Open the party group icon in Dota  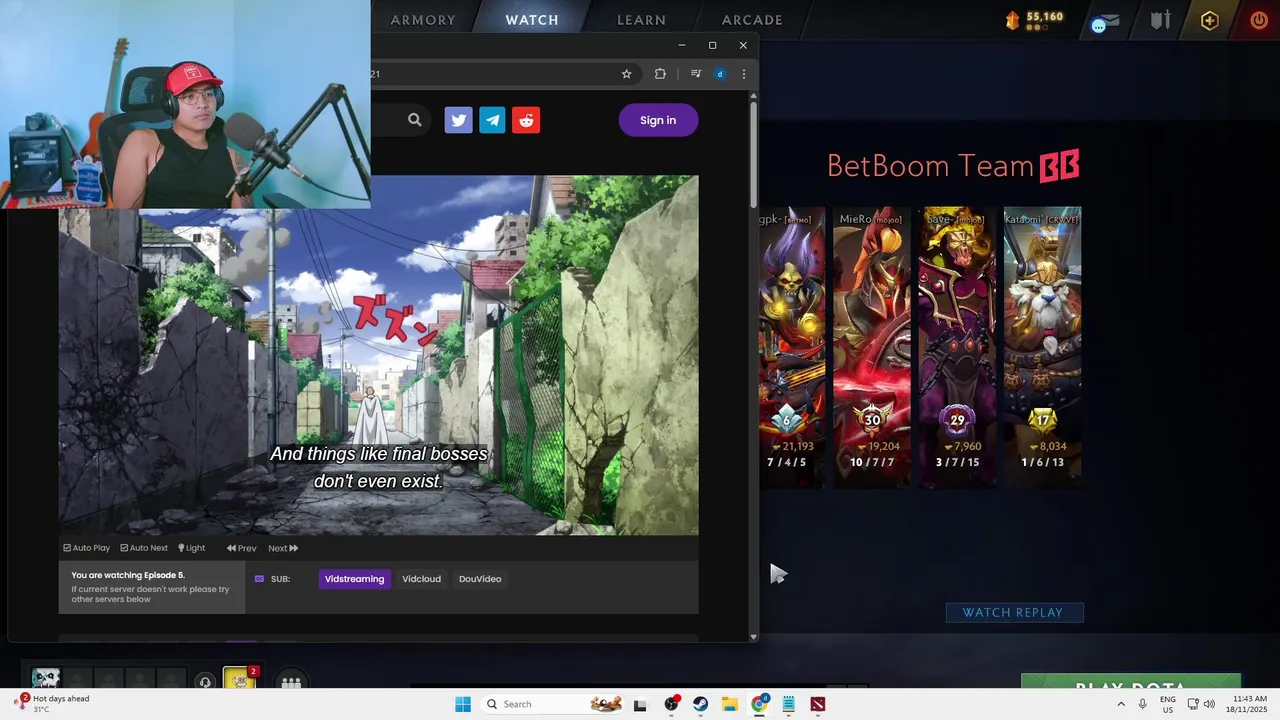291,682
